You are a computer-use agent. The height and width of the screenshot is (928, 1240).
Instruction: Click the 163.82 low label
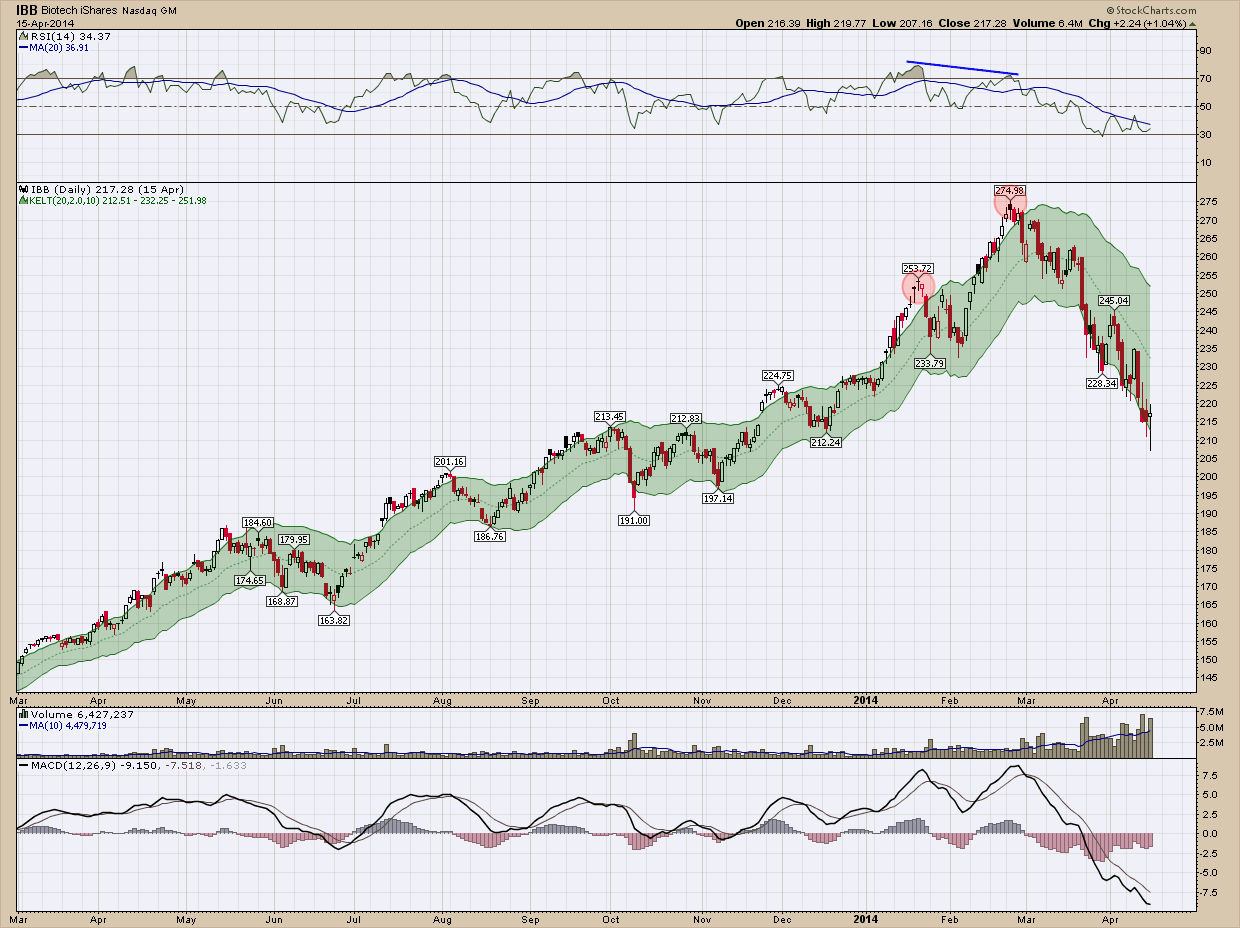click(x=334, y=620)
